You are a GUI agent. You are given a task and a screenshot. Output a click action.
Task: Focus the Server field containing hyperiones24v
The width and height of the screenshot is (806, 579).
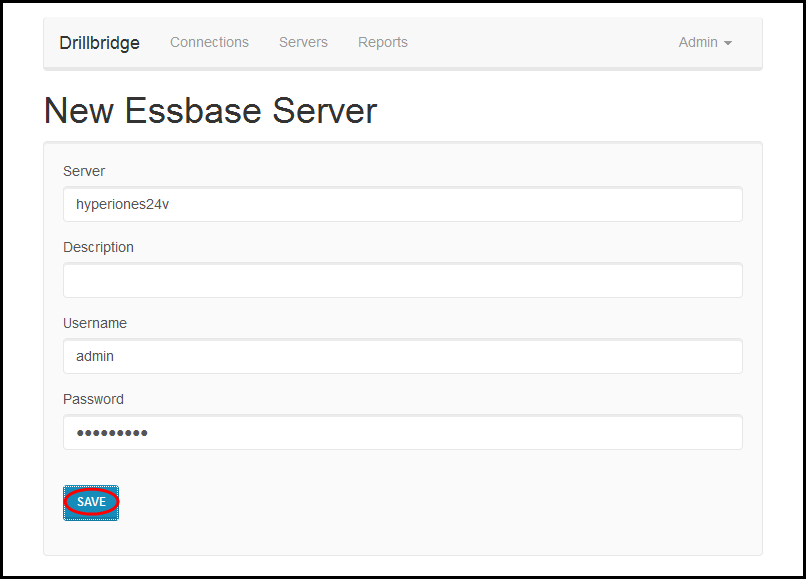pos(402,204)
